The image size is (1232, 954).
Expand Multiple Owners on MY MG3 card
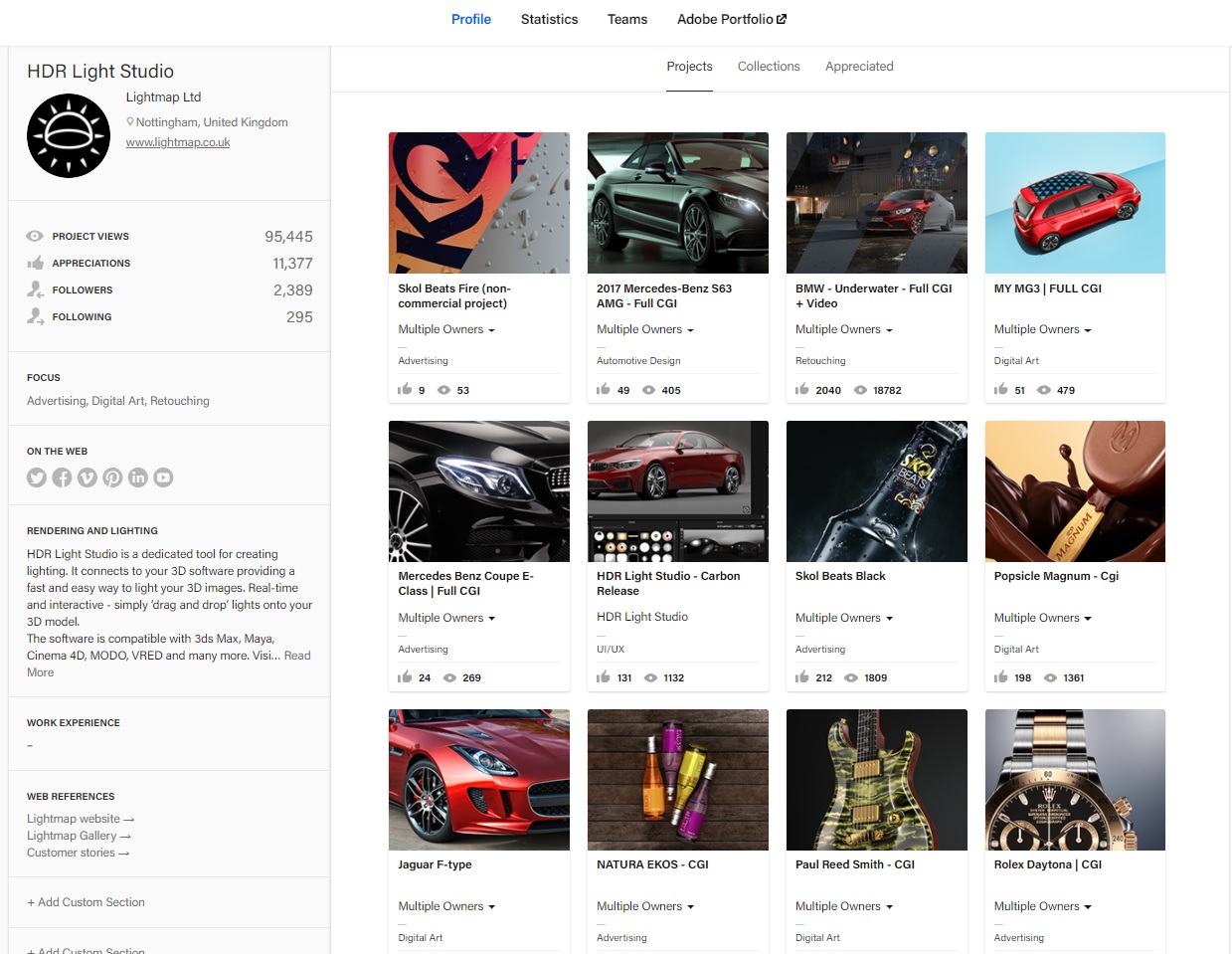click(x=1043, y=329)
